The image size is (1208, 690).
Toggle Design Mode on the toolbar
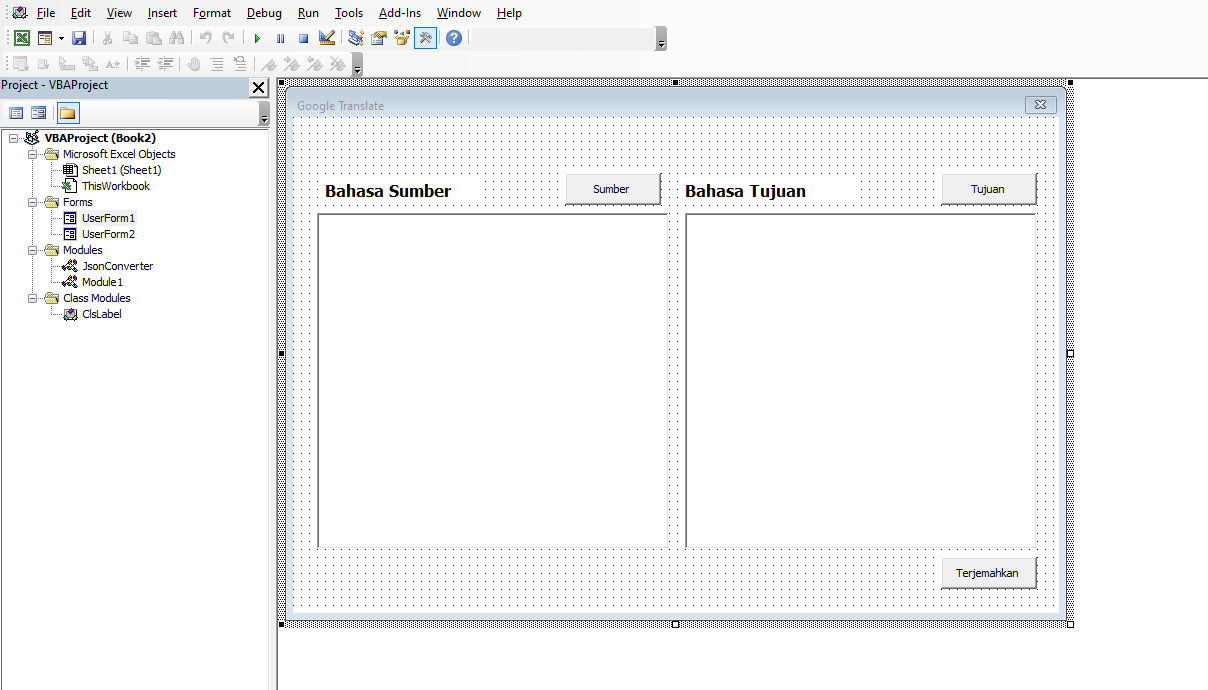327,38
